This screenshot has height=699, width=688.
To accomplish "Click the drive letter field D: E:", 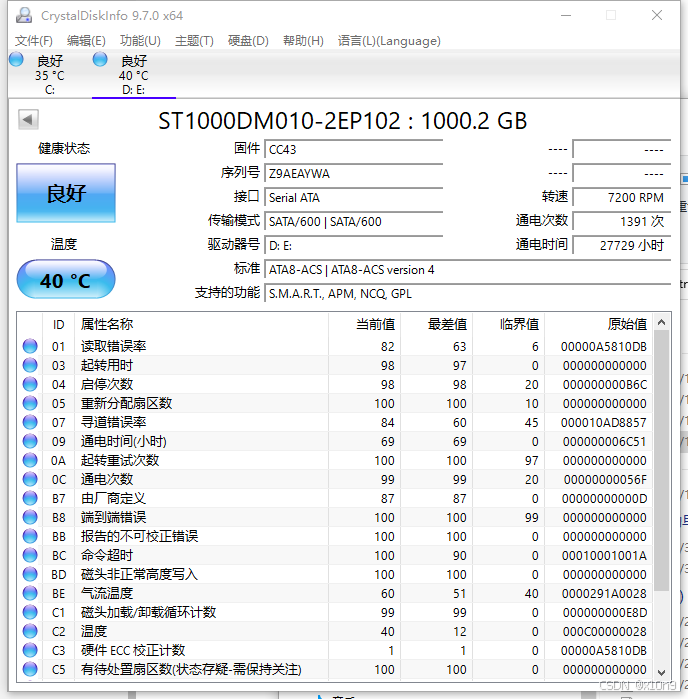I will pyautogui.click(x=354, y=246).
